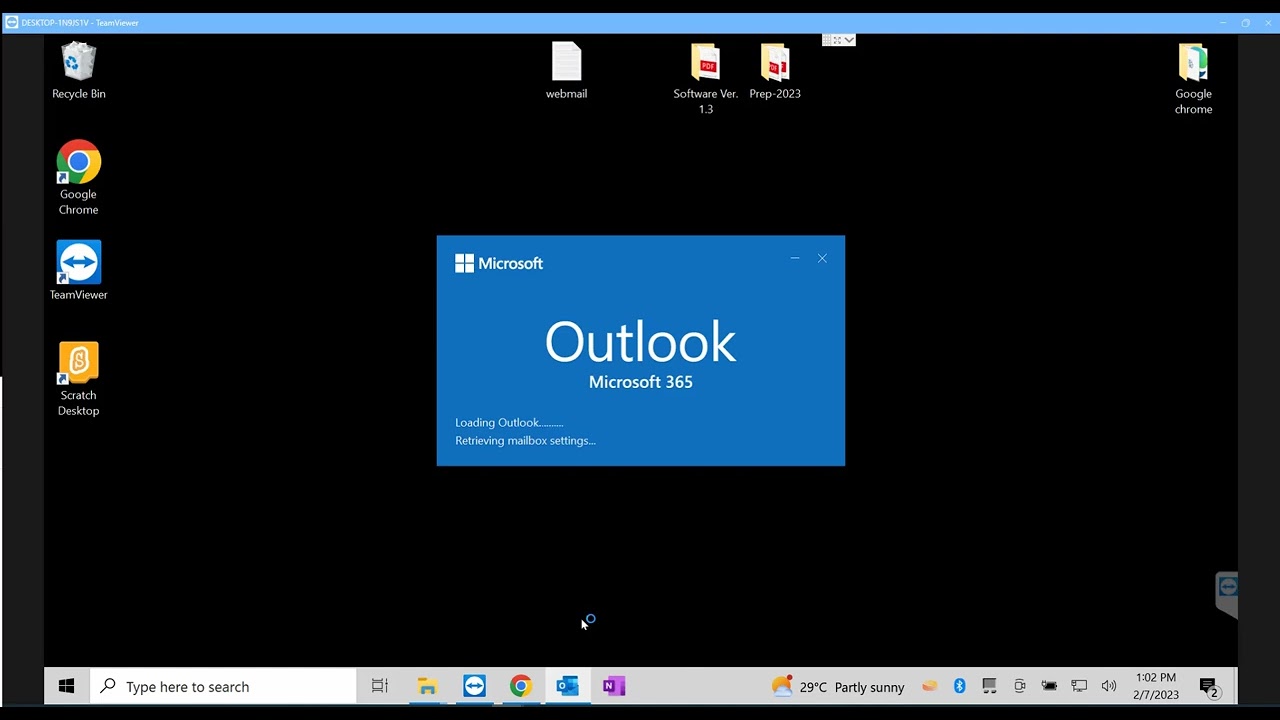Click the Type here to search box

(x=224, y=686)
